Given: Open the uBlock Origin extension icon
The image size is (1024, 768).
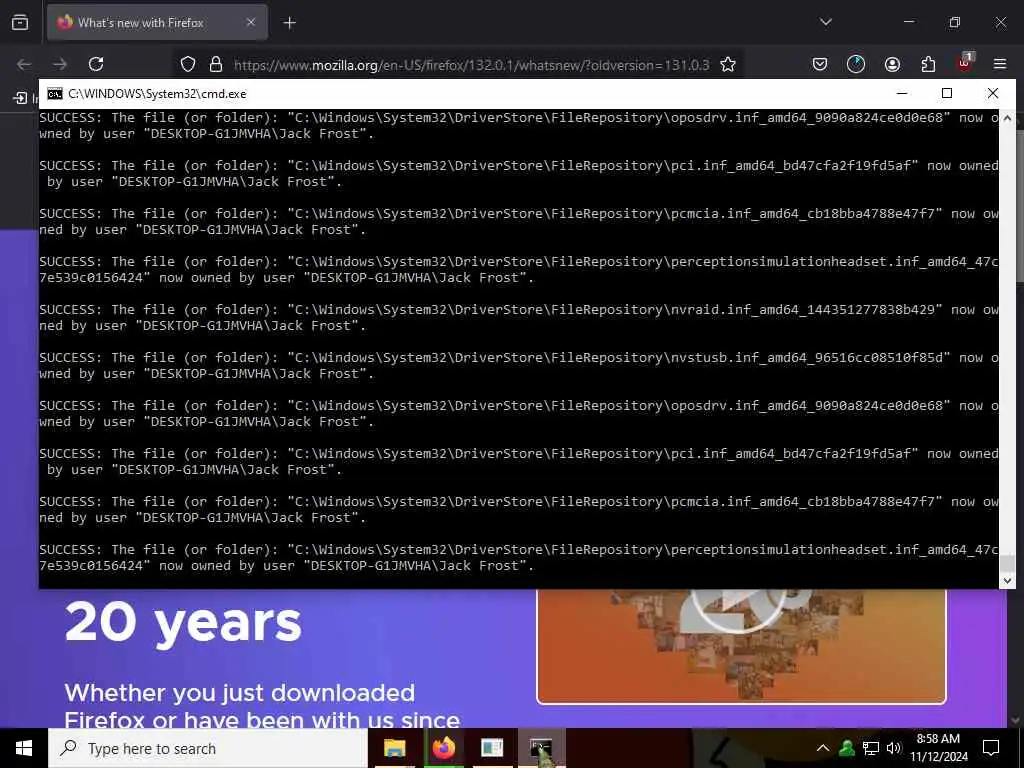Looking at the screenshot, I should click(x=965, y=63).
